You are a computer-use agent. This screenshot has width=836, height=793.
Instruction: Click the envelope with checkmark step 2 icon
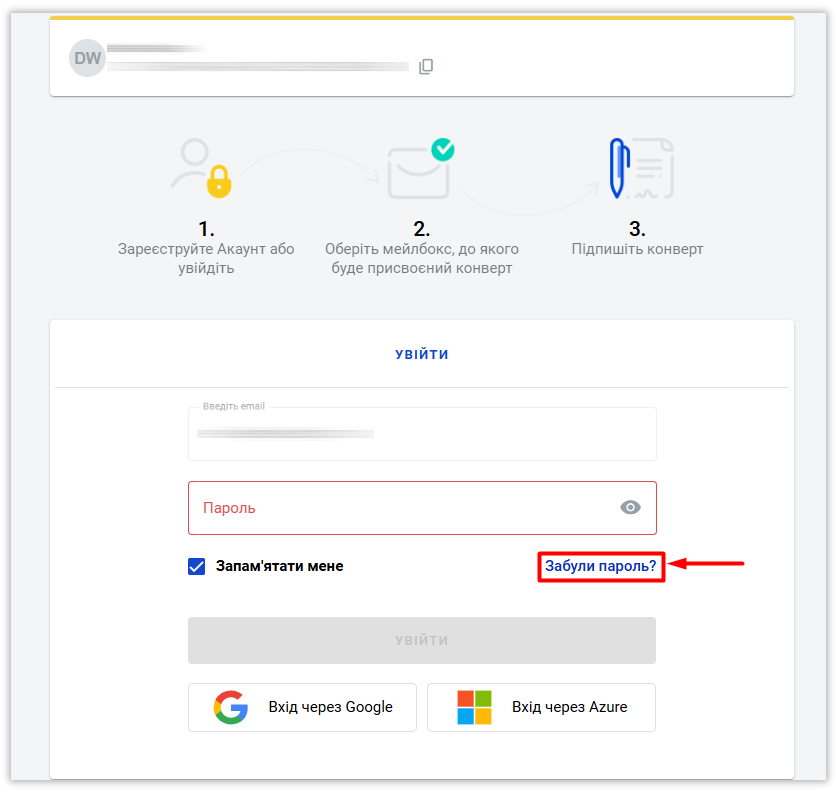click(421, 169)
